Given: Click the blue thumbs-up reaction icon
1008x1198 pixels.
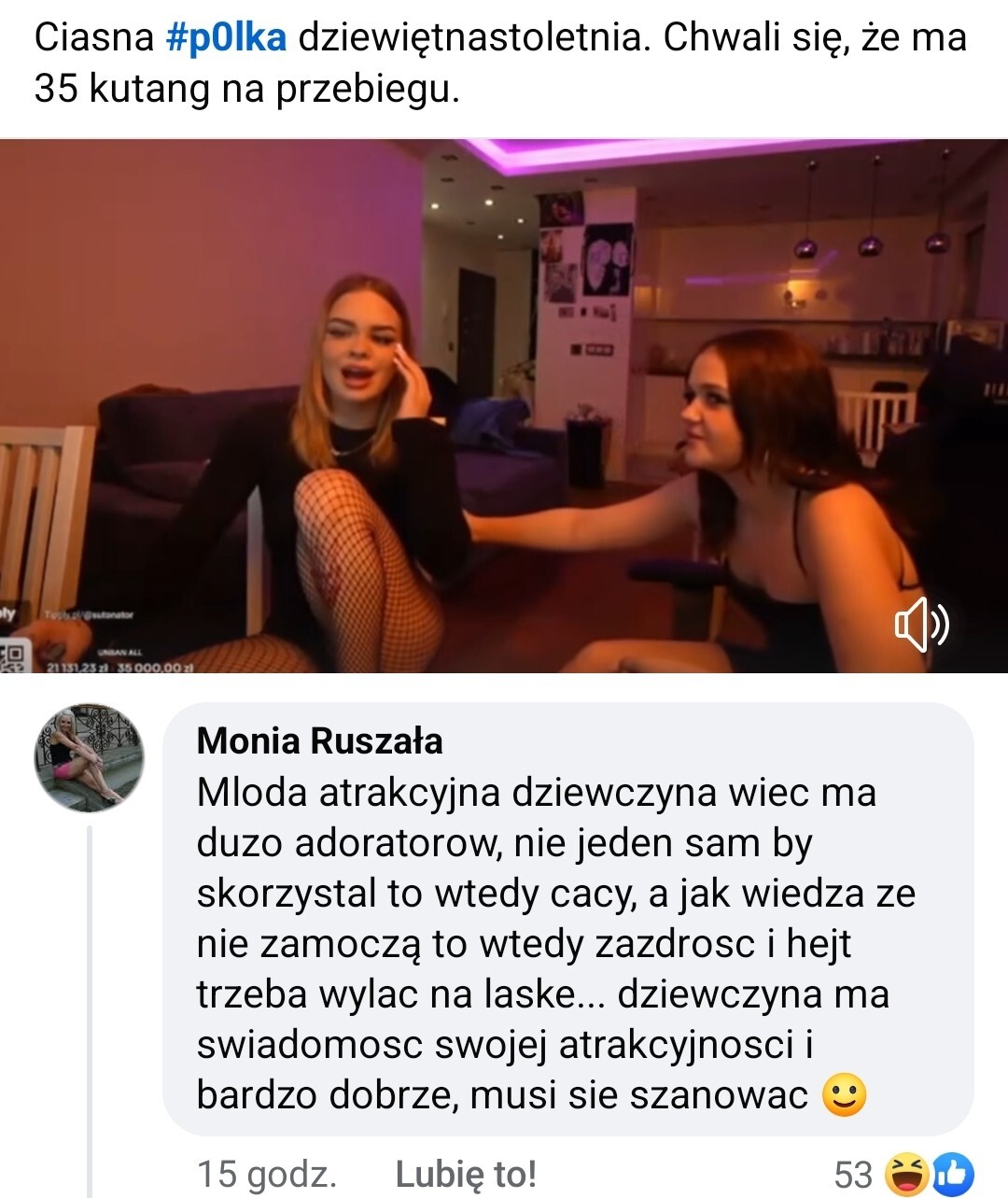Looking at the screenshot, I should tap(952, 1175).
